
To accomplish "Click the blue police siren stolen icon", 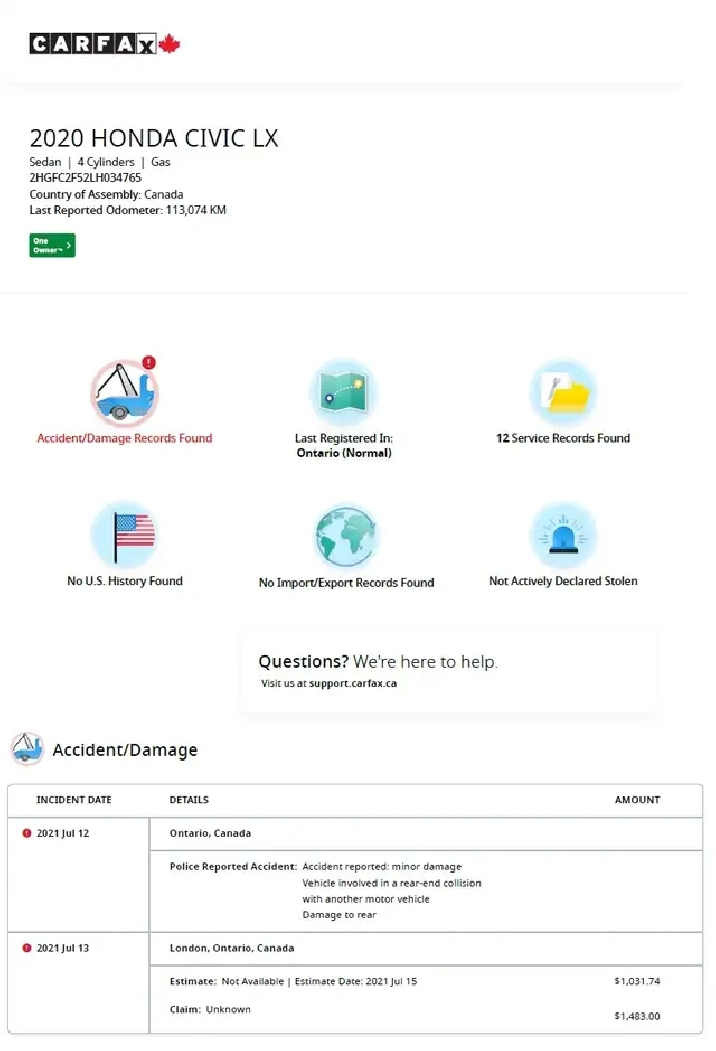I will click(x=563, y=536).
